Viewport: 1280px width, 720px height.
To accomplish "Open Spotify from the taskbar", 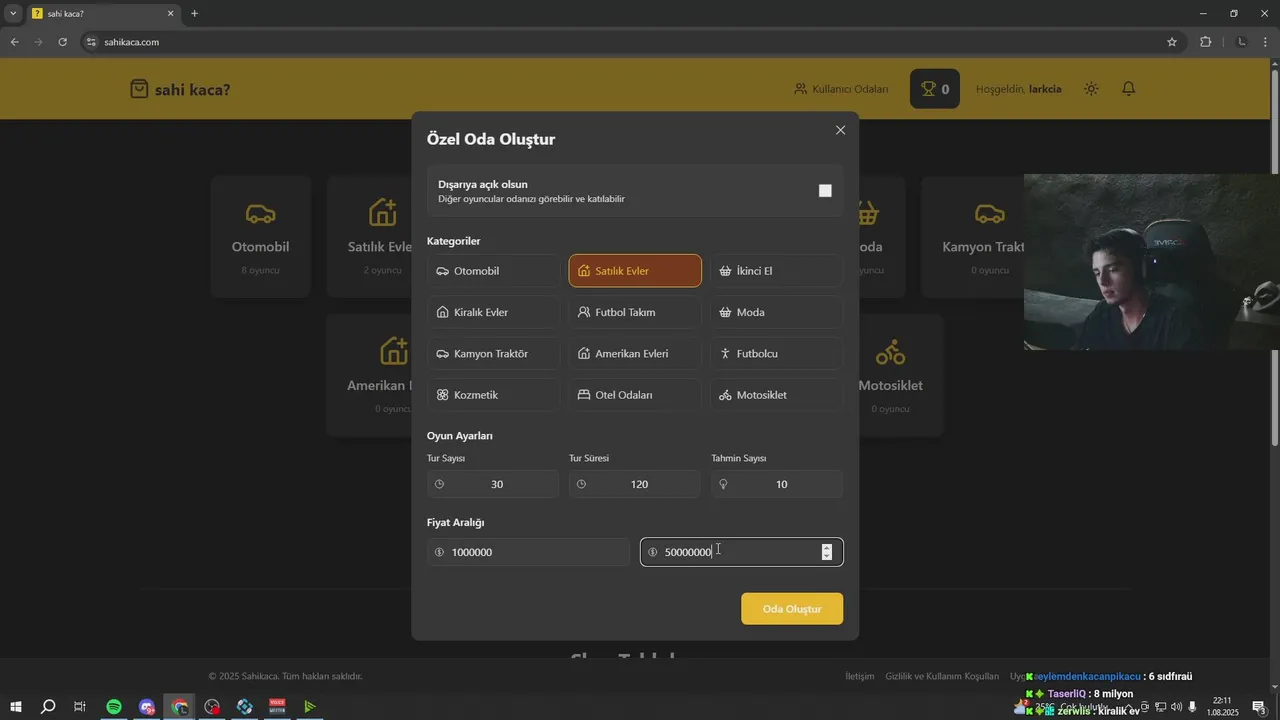I will click(114, 707).
